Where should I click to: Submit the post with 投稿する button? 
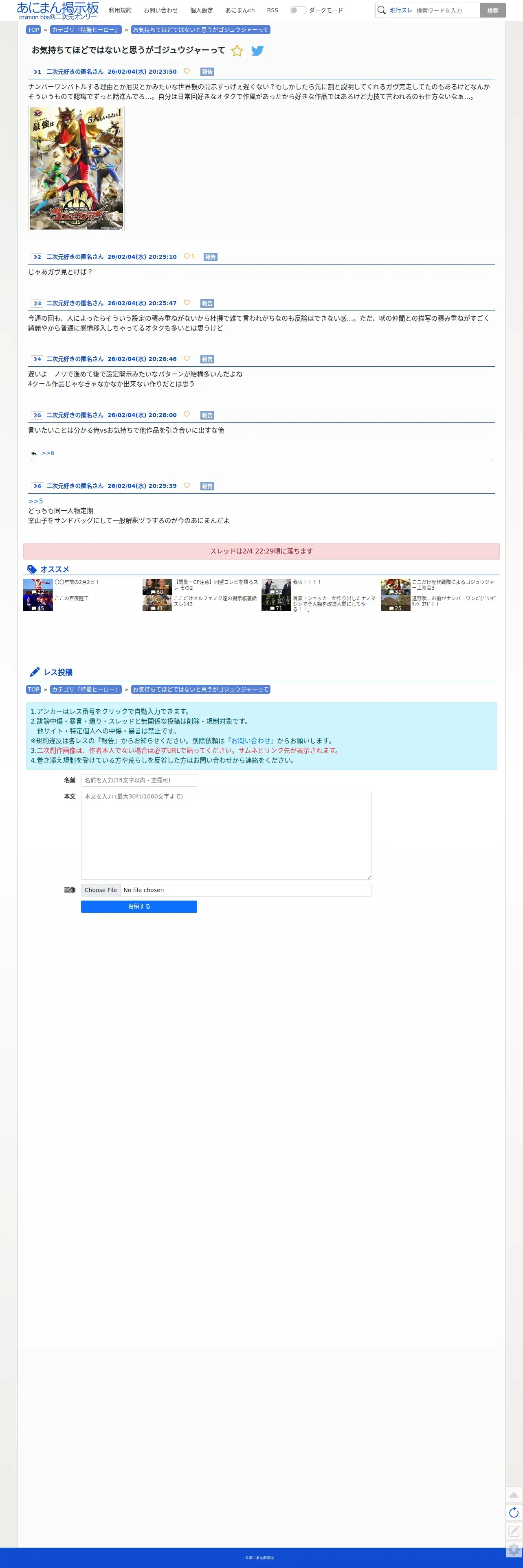[x=139, y=906]
